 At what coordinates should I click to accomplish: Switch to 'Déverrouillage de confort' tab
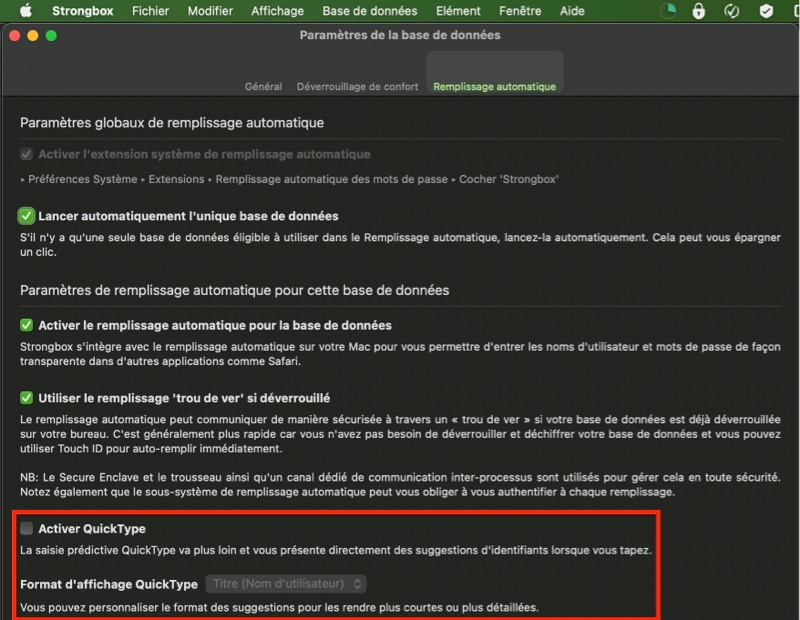click(x=357, y=87)
